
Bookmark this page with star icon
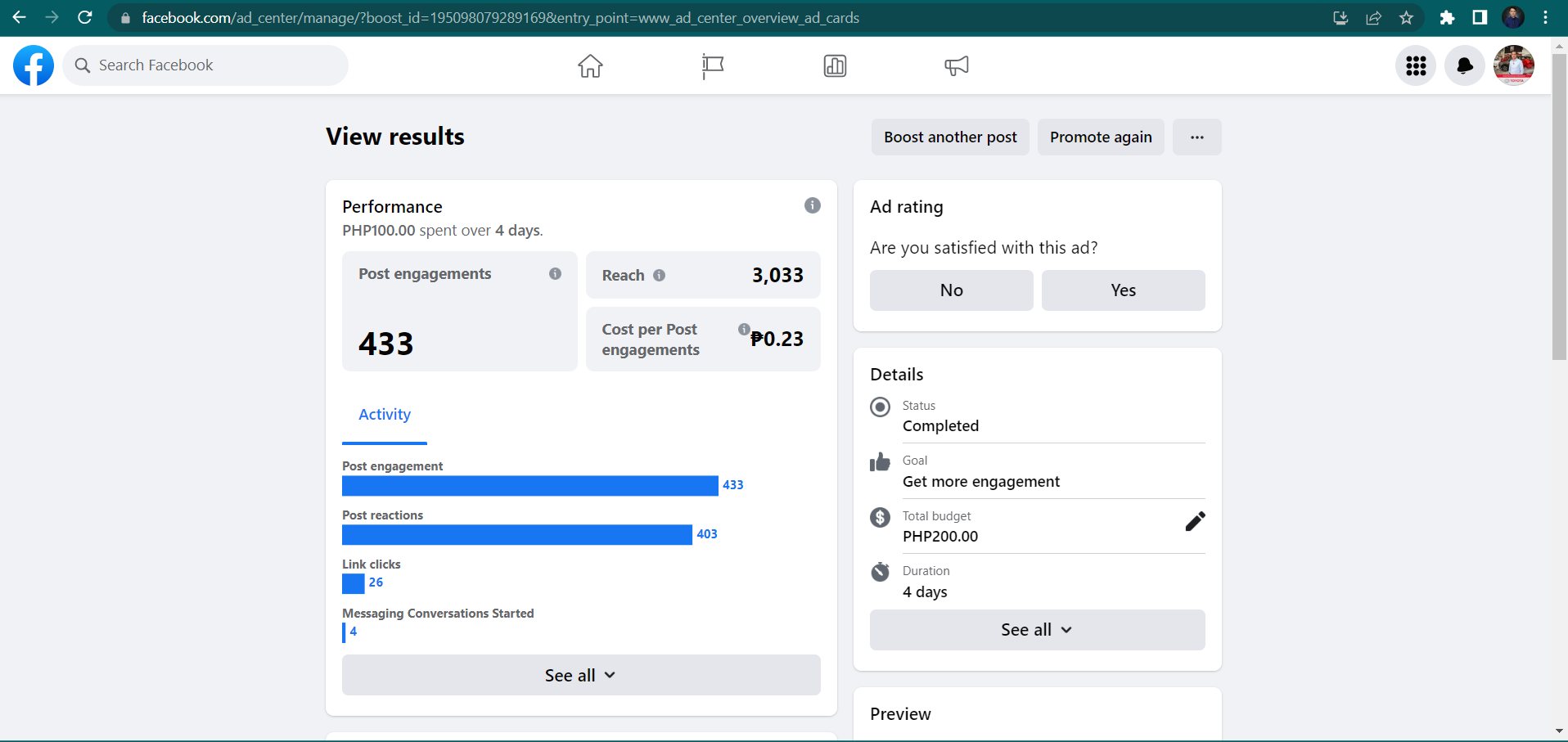(1406, 18)
